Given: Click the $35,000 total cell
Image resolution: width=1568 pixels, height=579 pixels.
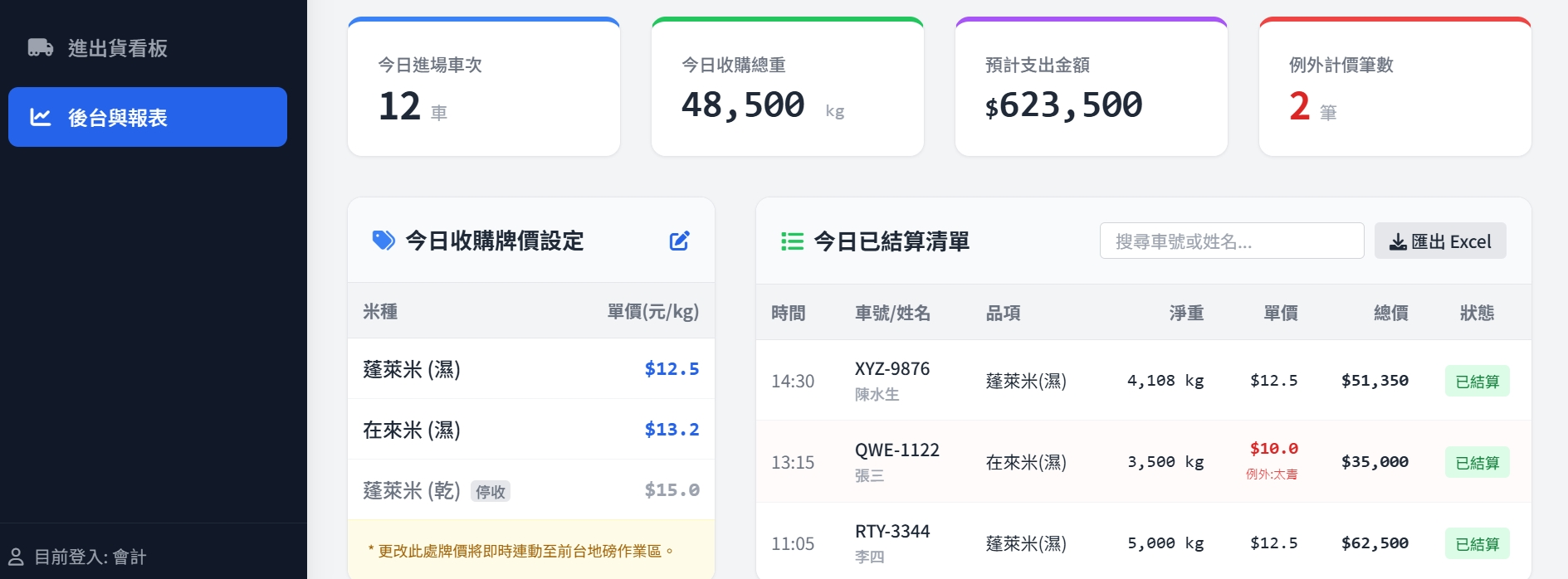Looking at the screenshot, I should pos(1375,461).
